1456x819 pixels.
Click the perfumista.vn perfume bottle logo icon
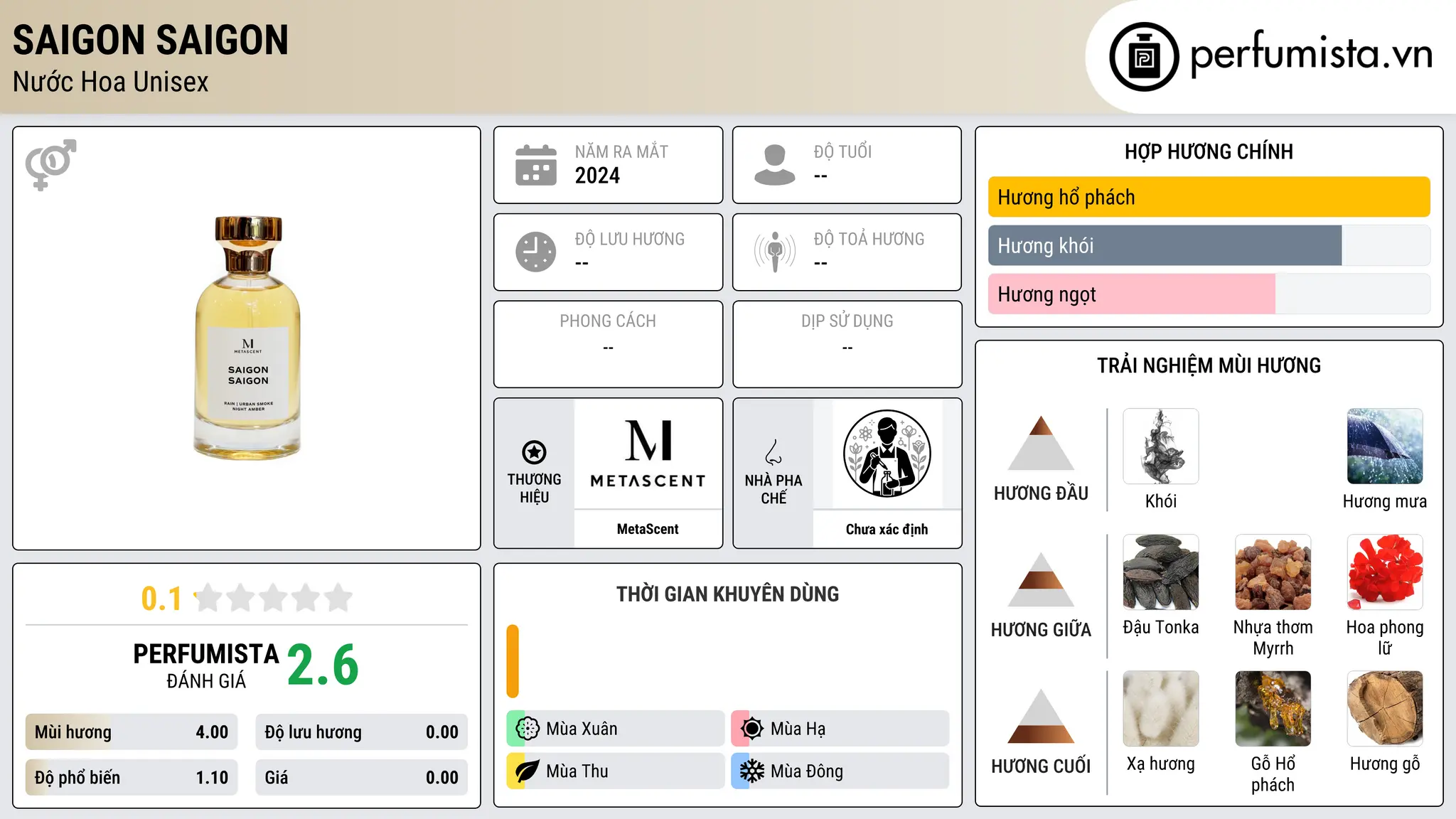tap(1144, 57)
